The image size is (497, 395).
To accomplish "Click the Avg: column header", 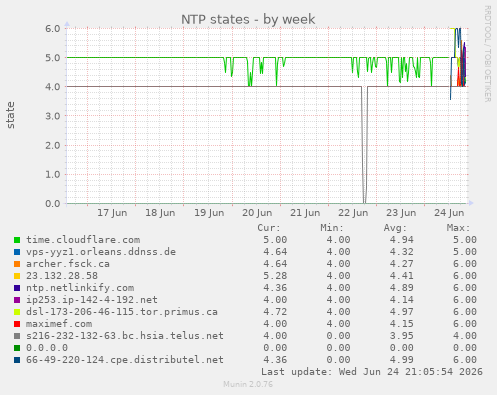I will (395, 228).
